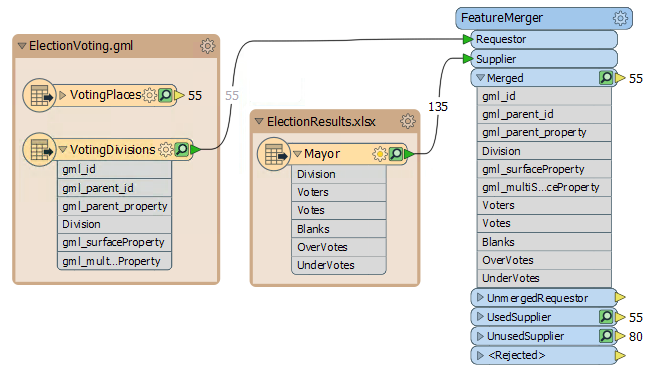The height and width of the screenshot is (372, 653).
Task: Click the Mayor table feature type icon
Action: coord(274,154)
